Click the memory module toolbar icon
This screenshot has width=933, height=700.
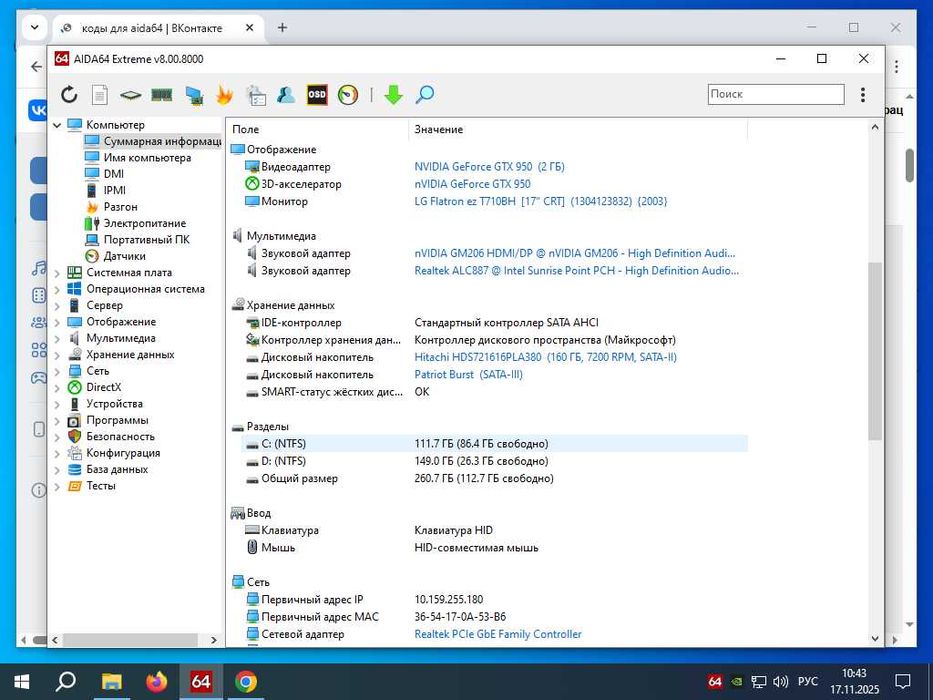tap(162, 95)
